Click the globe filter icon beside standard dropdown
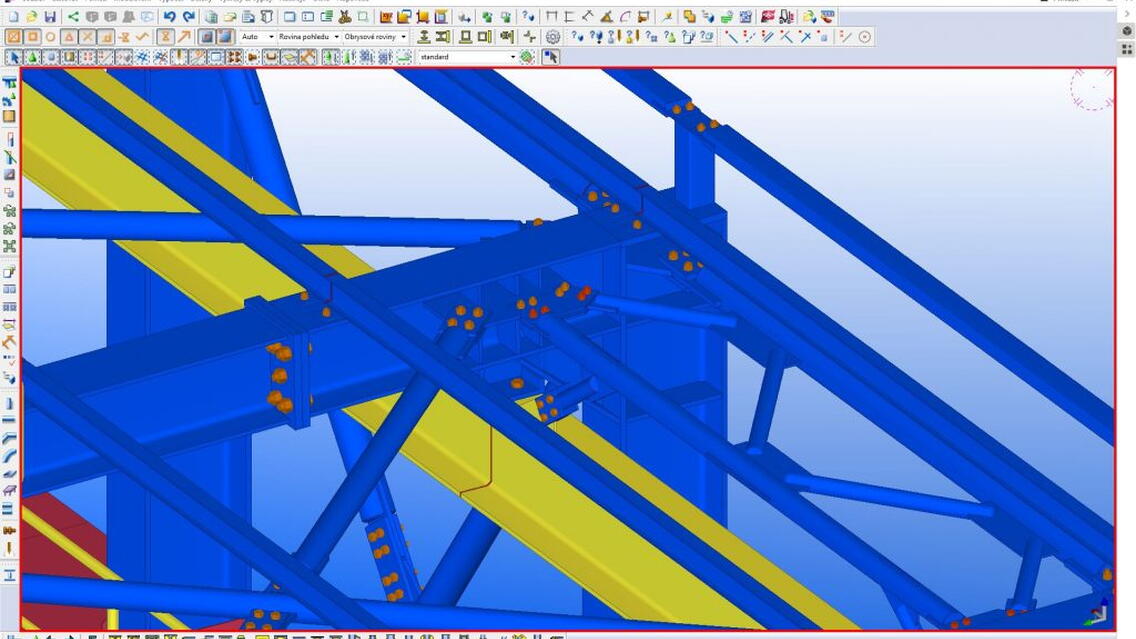Screen dimensions: 1136x639 coord(527,57)
